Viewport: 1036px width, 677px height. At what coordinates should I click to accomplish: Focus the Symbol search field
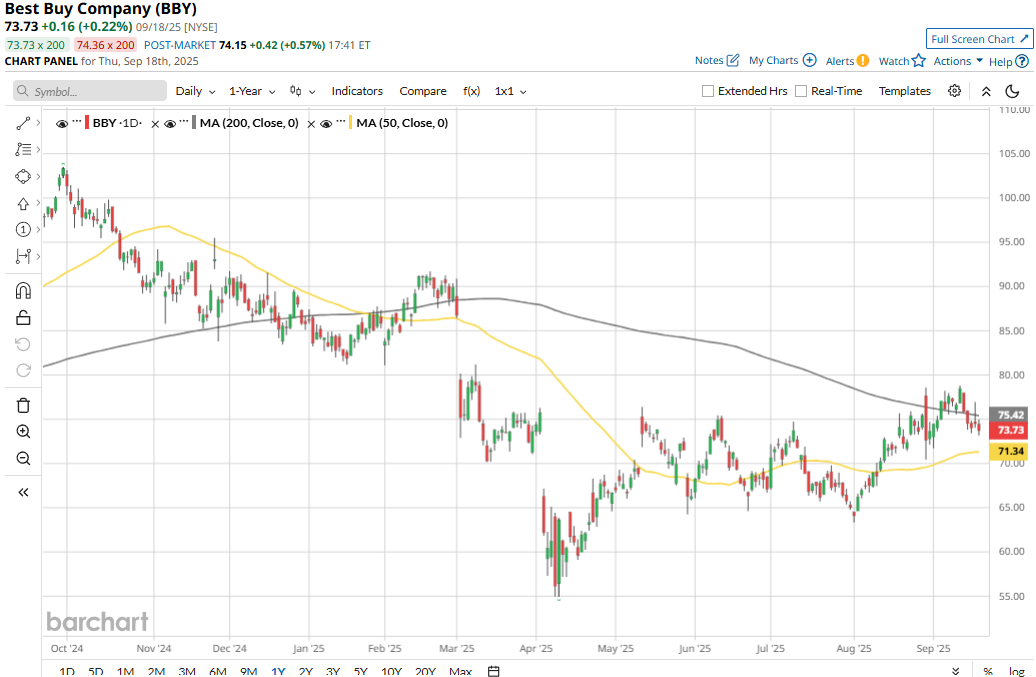pyautogui.click(x=90, y=91)
